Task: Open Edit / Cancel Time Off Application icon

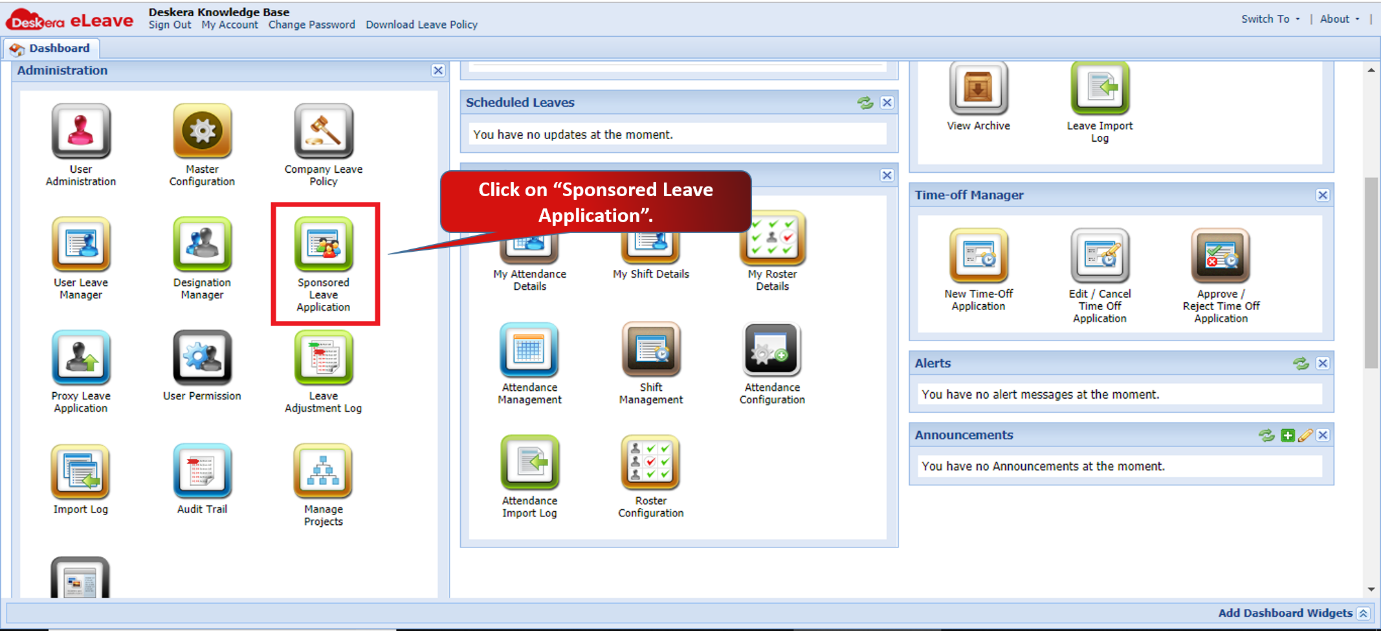Action: pos(1100,256)
